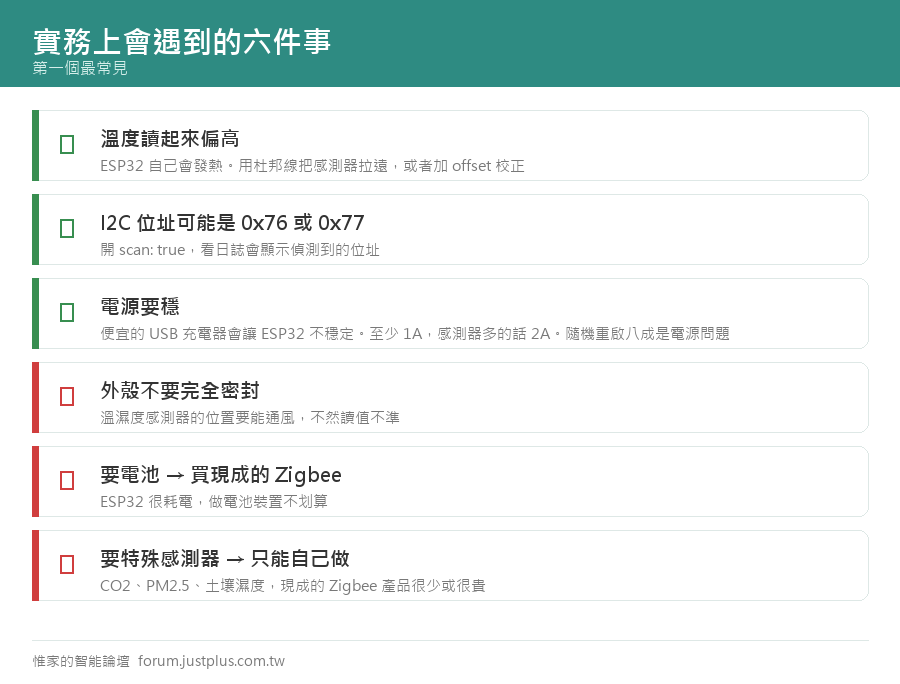900x684 pixels.
Task: Toggle the green checkbox next to 電源要穩
Action: 67,312
